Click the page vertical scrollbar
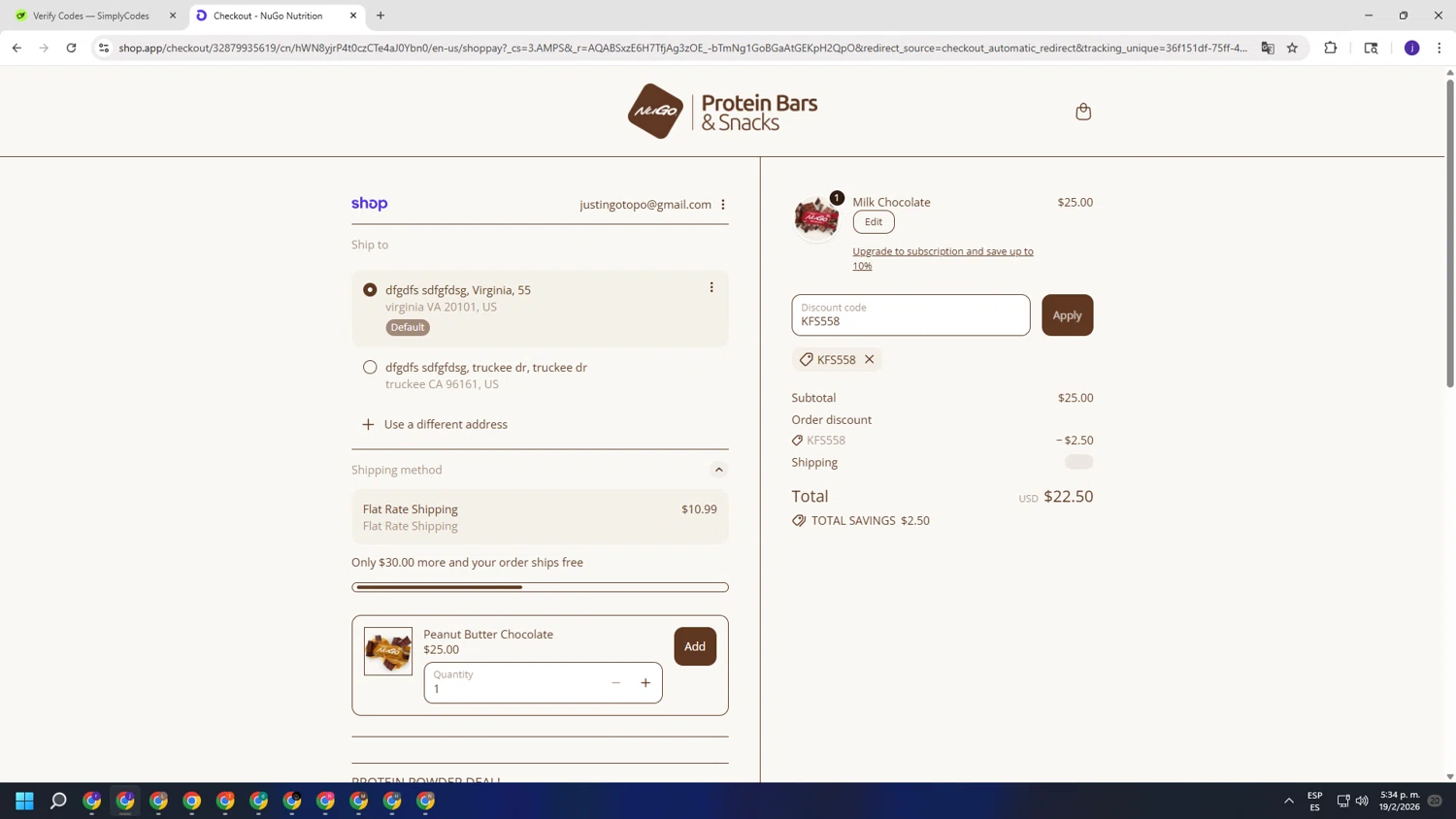 (1450, 233)
